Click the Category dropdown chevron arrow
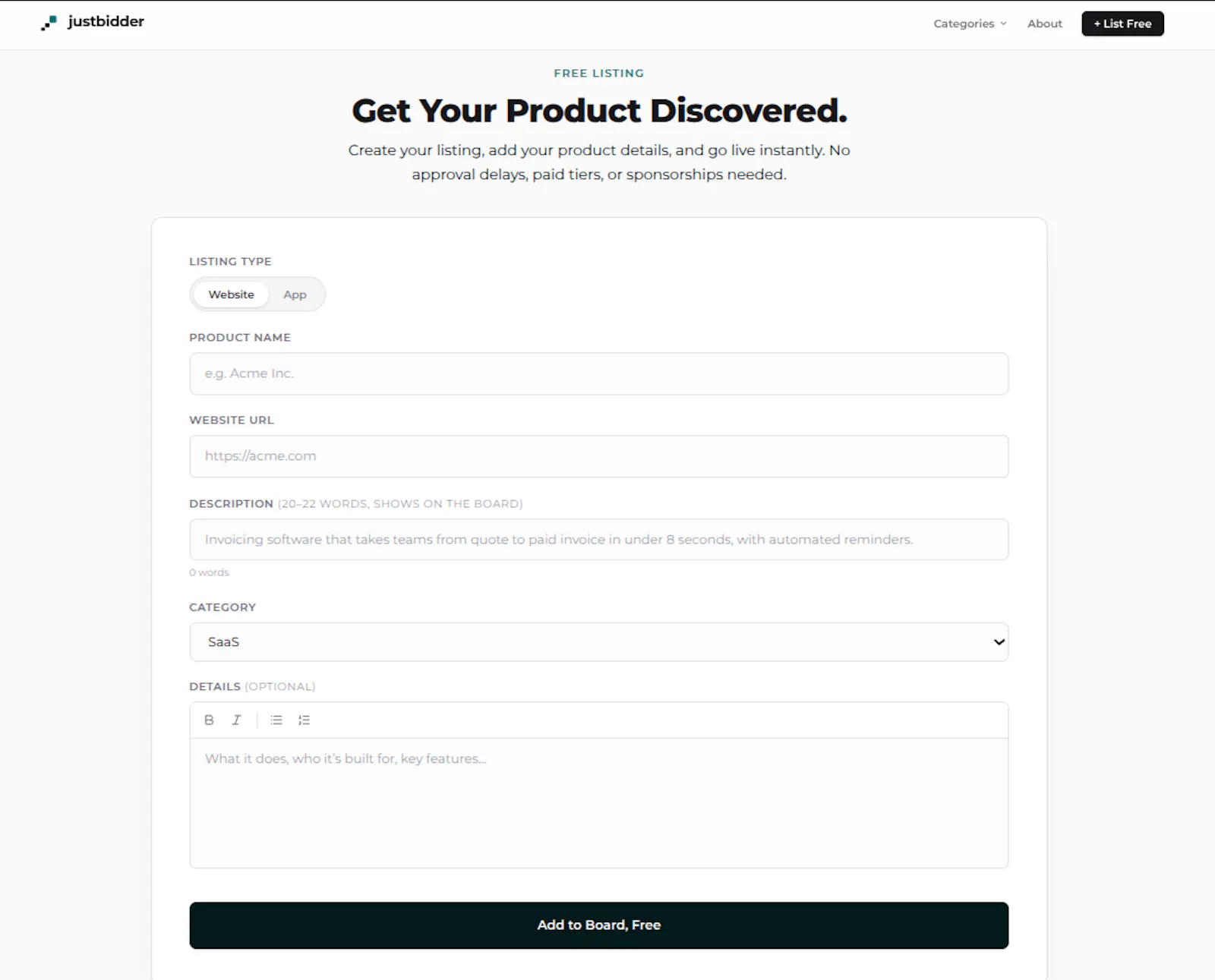 pos(999,642)
